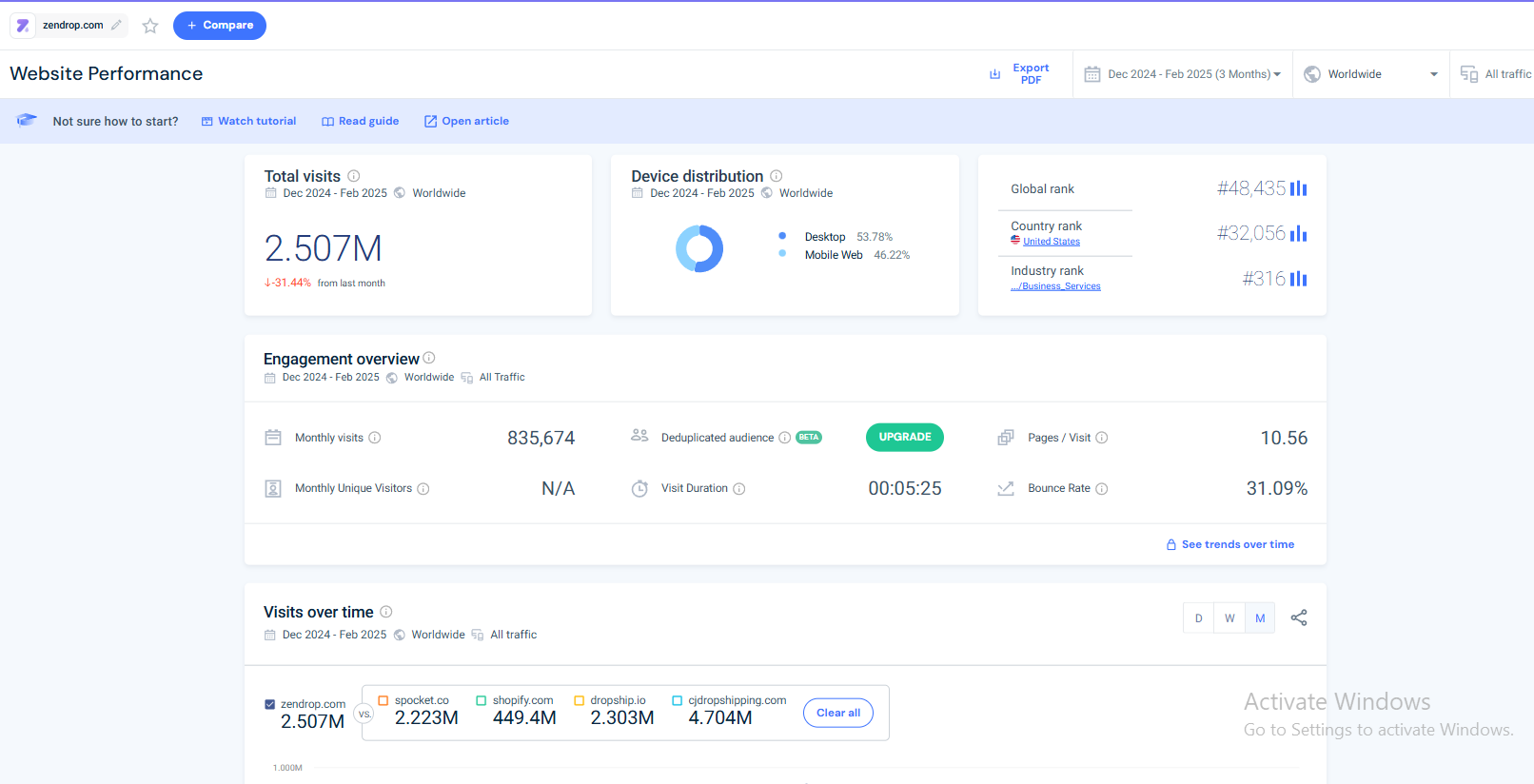1534x784 pixels.
Task: Click the Device distribution donut chart
Action: click(x=699, y=248)
